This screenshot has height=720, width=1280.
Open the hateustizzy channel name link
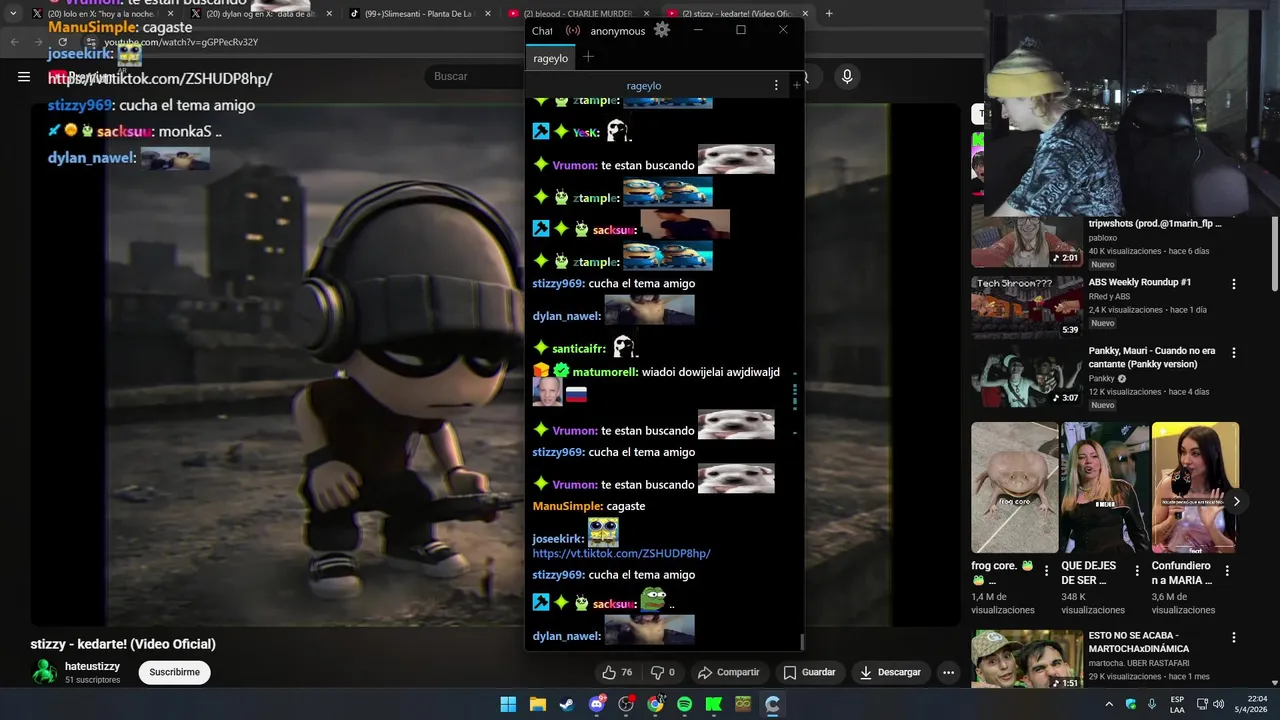92,666
